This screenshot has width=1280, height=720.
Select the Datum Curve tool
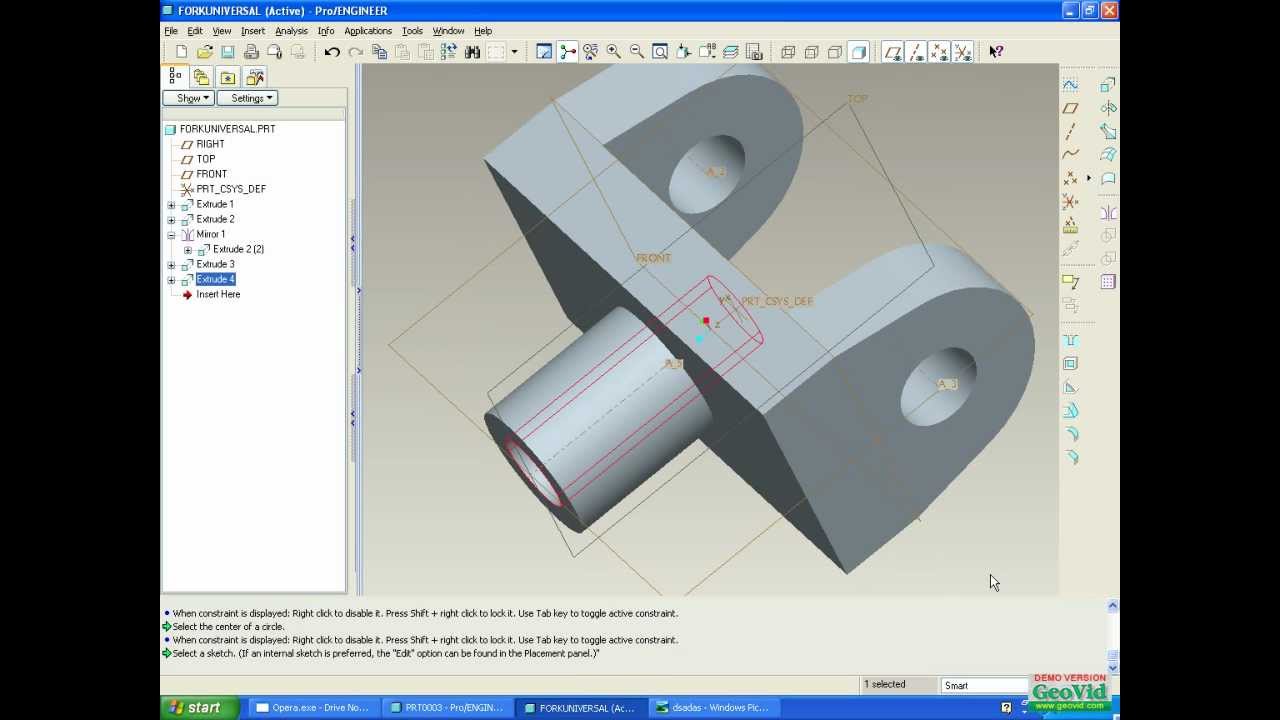[x=1070, y=154]
